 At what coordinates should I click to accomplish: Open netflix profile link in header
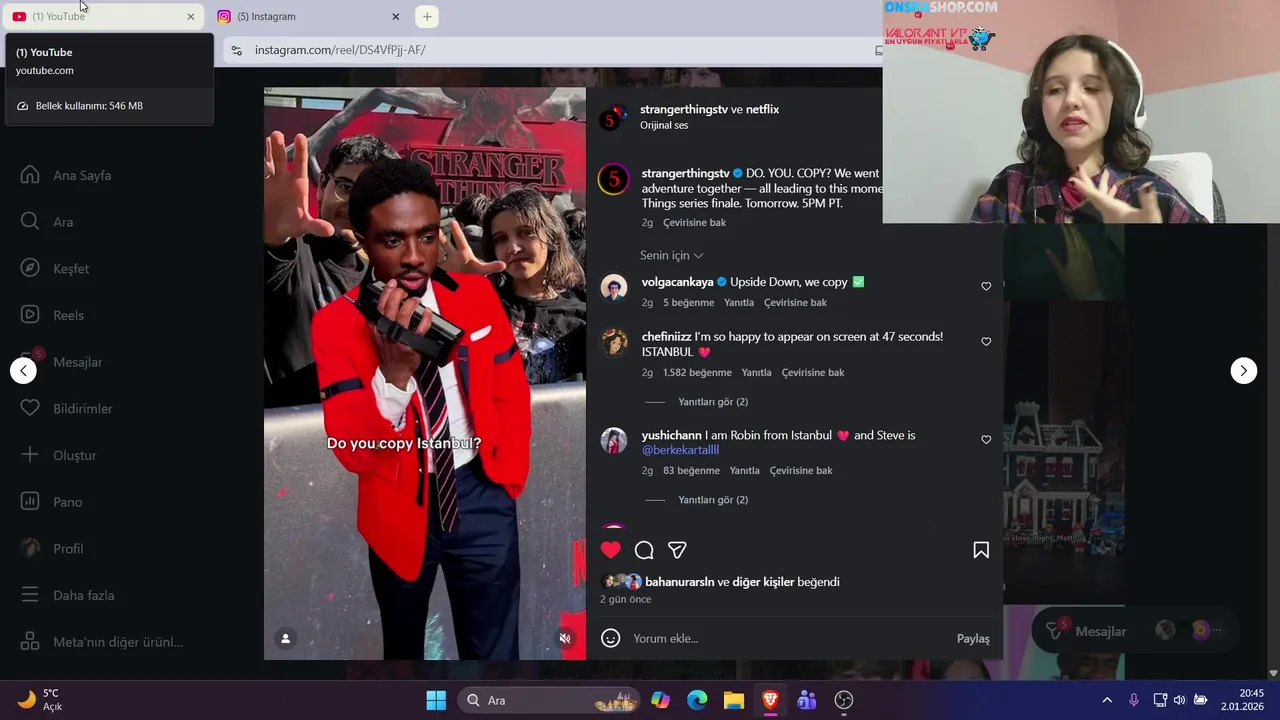762,109
